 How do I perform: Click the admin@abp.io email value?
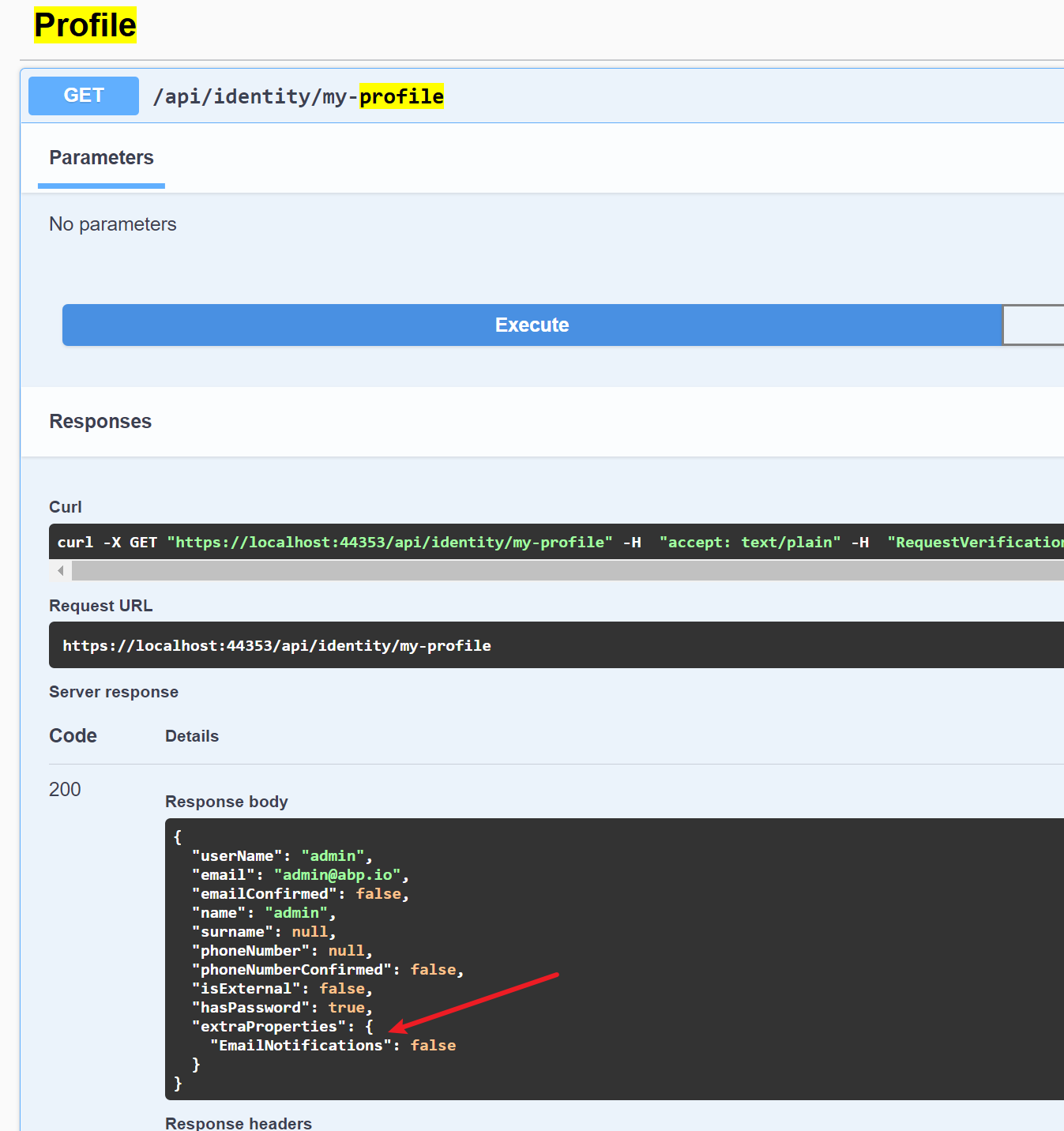337,875
